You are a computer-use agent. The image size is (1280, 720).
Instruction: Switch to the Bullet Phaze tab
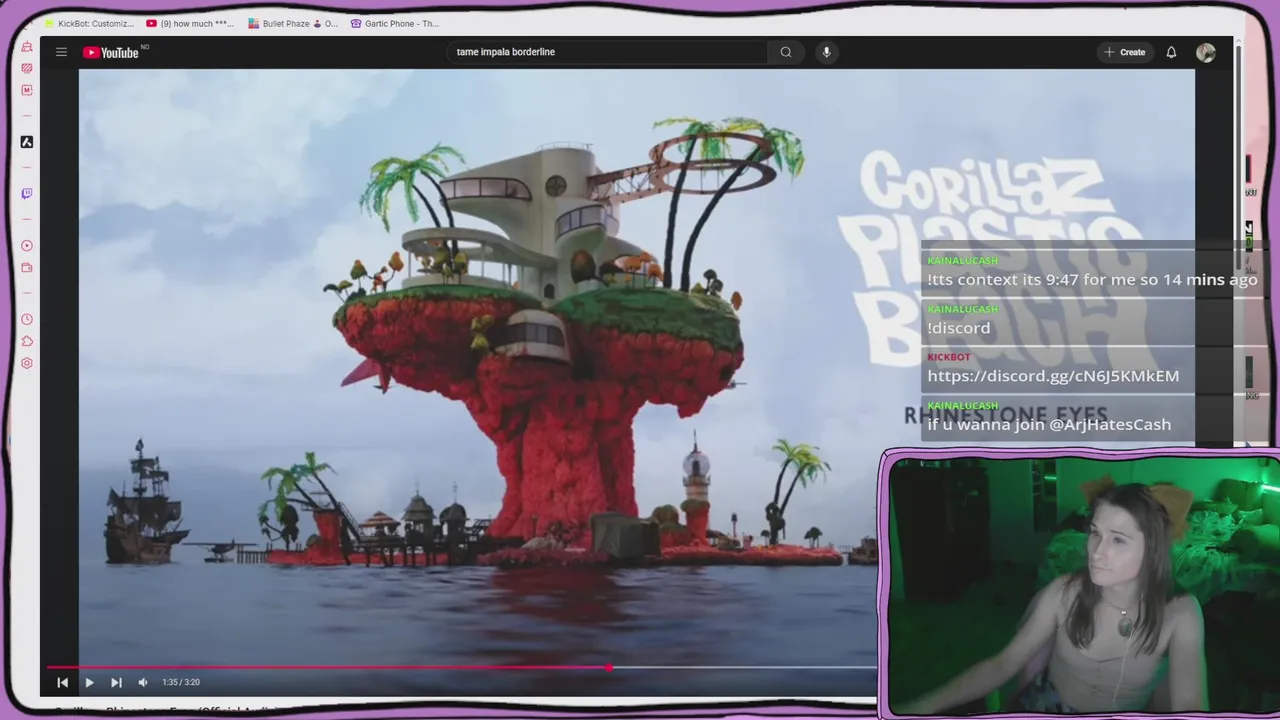293,23
